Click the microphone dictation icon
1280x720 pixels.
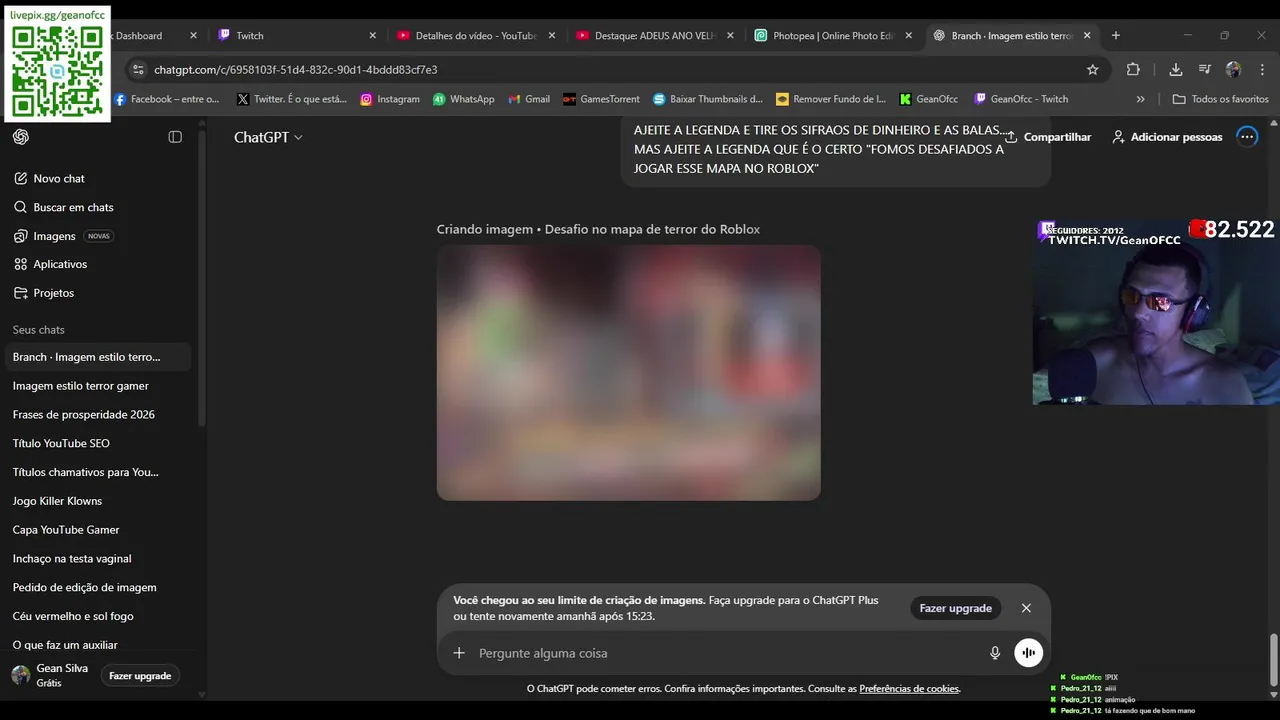[x=995, y=653]
